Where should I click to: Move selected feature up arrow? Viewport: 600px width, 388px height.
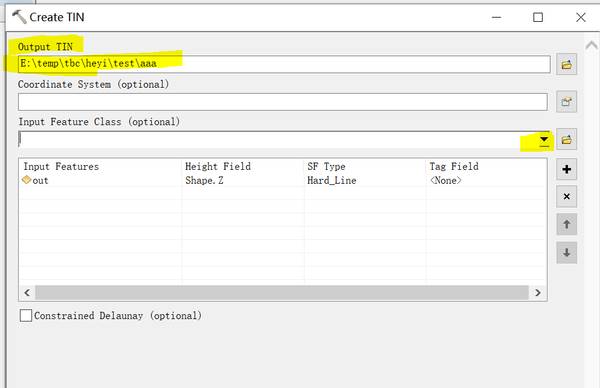point(567,224)
